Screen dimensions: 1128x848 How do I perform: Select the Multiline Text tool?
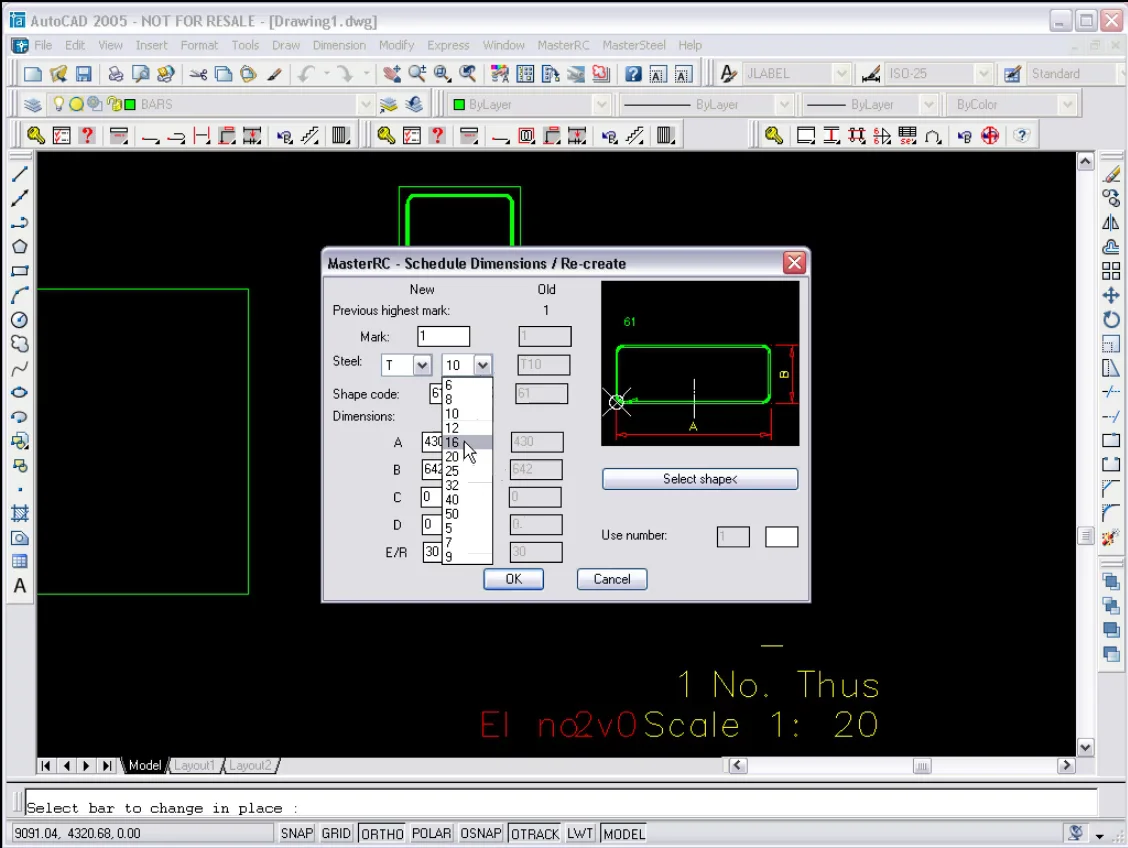(x=19, y=587)
